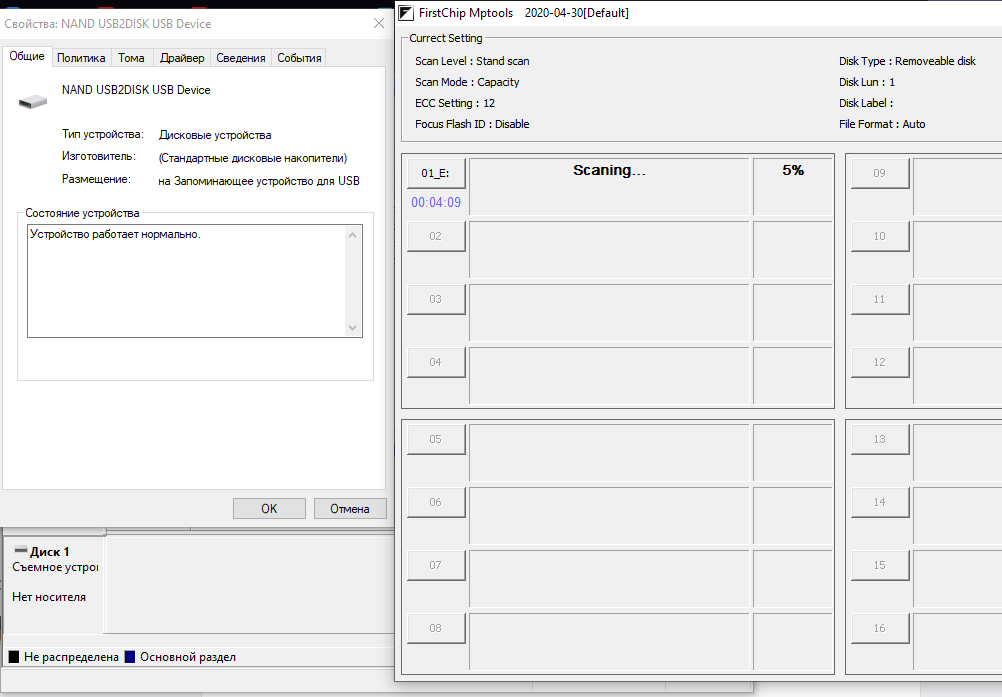This screenshot has width=1002, height=697.
Task: Click the Disk Label : text
Action: (x=866, y=103)
